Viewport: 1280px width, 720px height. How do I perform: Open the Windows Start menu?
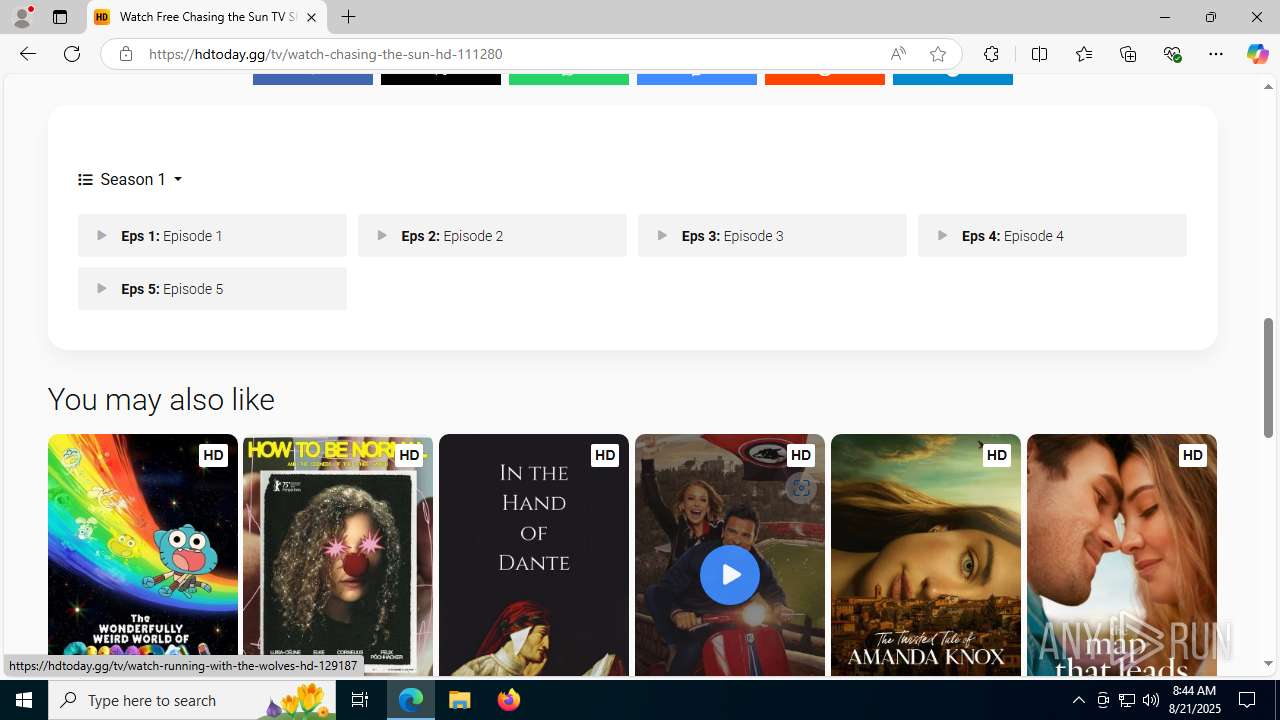[x=24, y=700]
